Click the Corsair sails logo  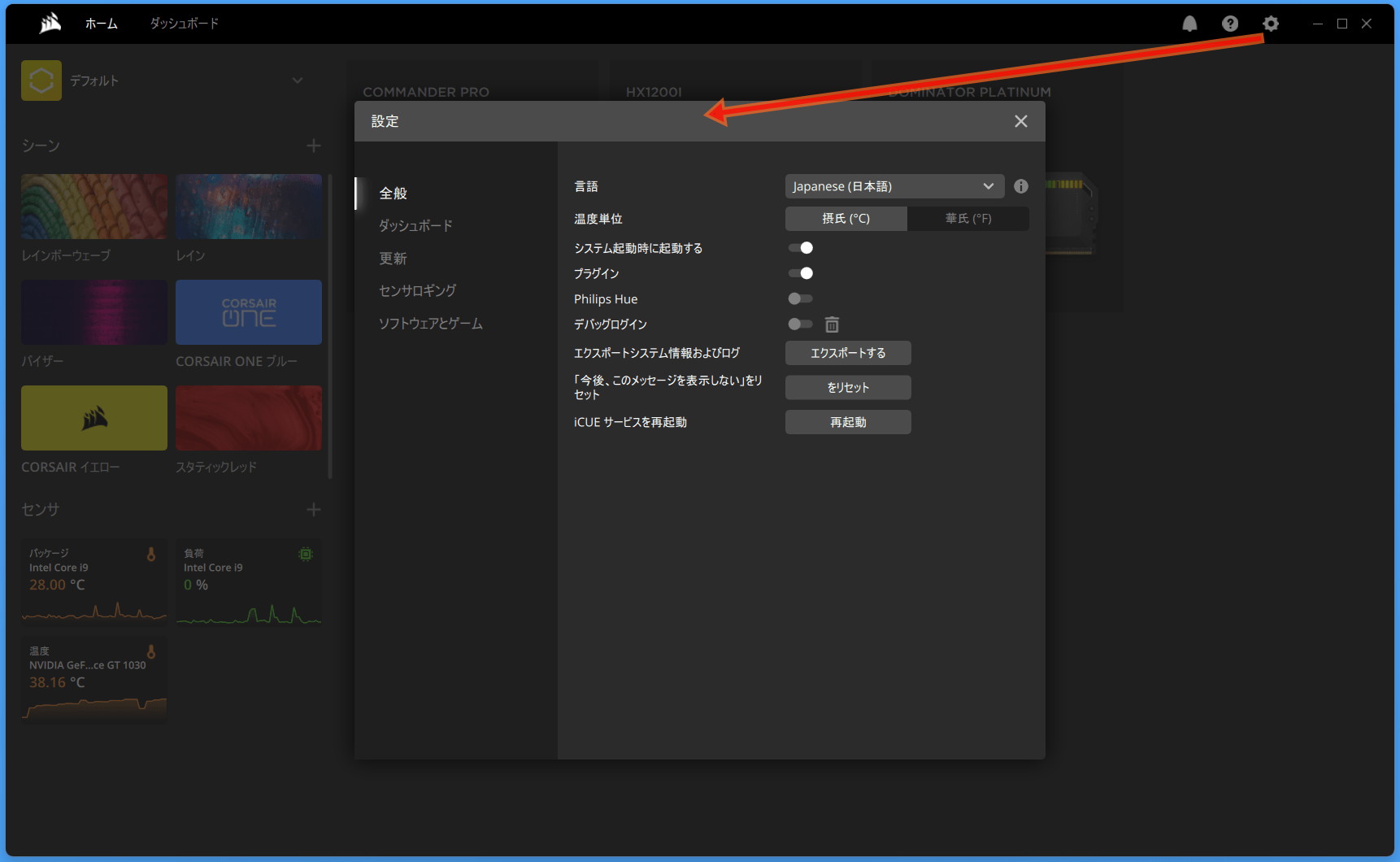coord(50,24)
